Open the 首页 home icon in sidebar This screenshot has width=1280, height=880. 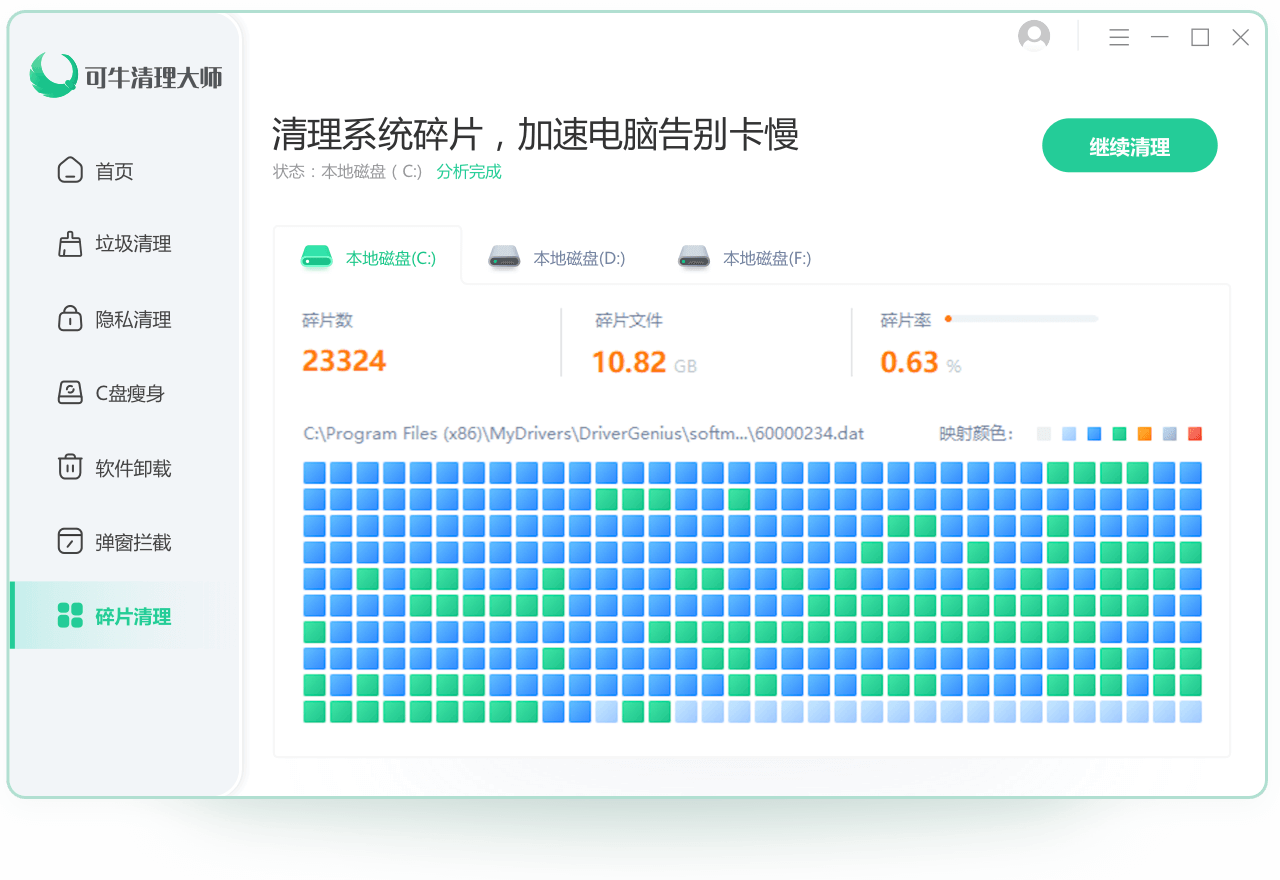tap(70, 170)
